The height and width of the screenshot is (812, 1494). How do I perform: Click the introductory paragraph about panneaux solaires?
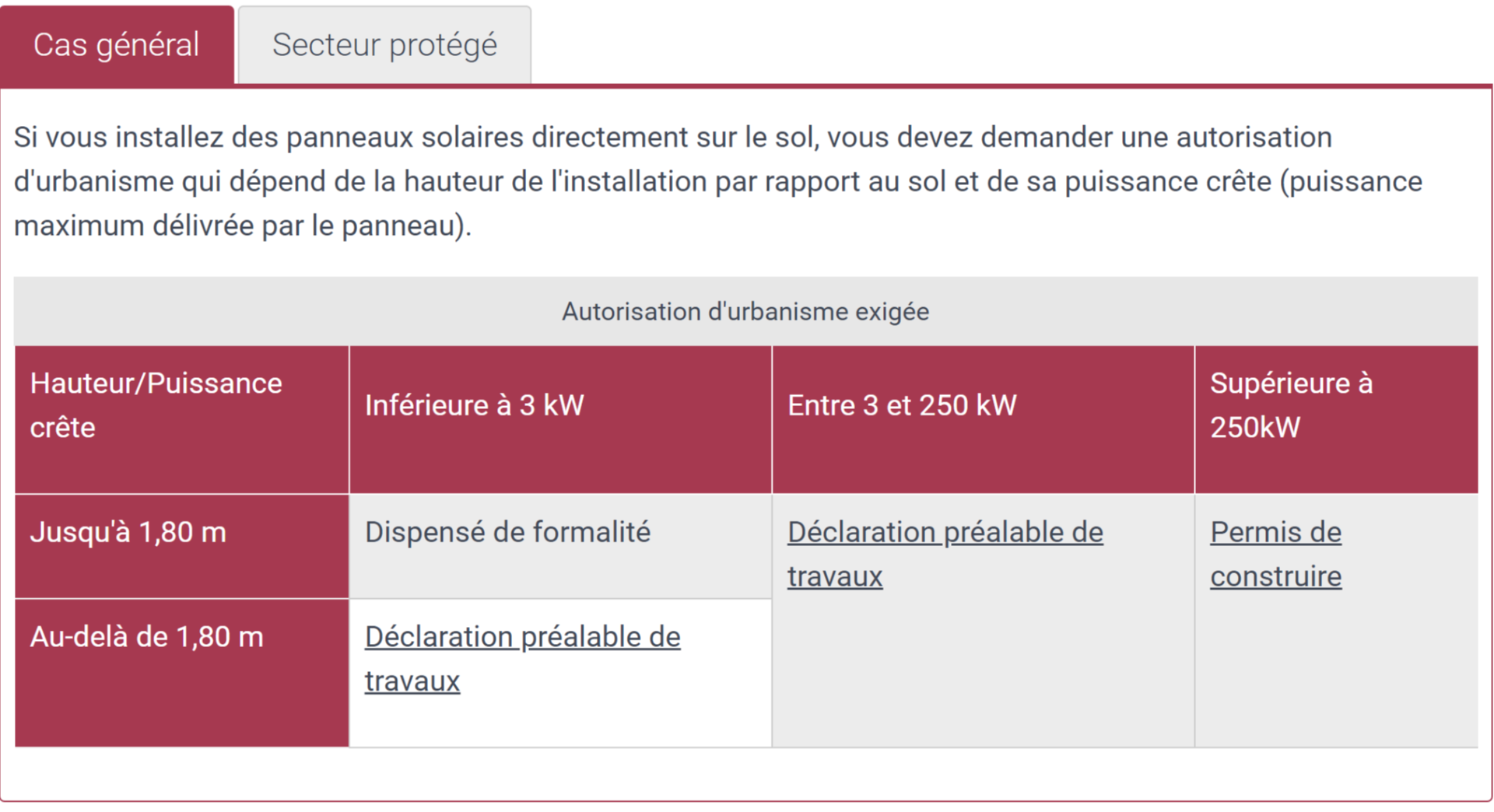[700, 180]
